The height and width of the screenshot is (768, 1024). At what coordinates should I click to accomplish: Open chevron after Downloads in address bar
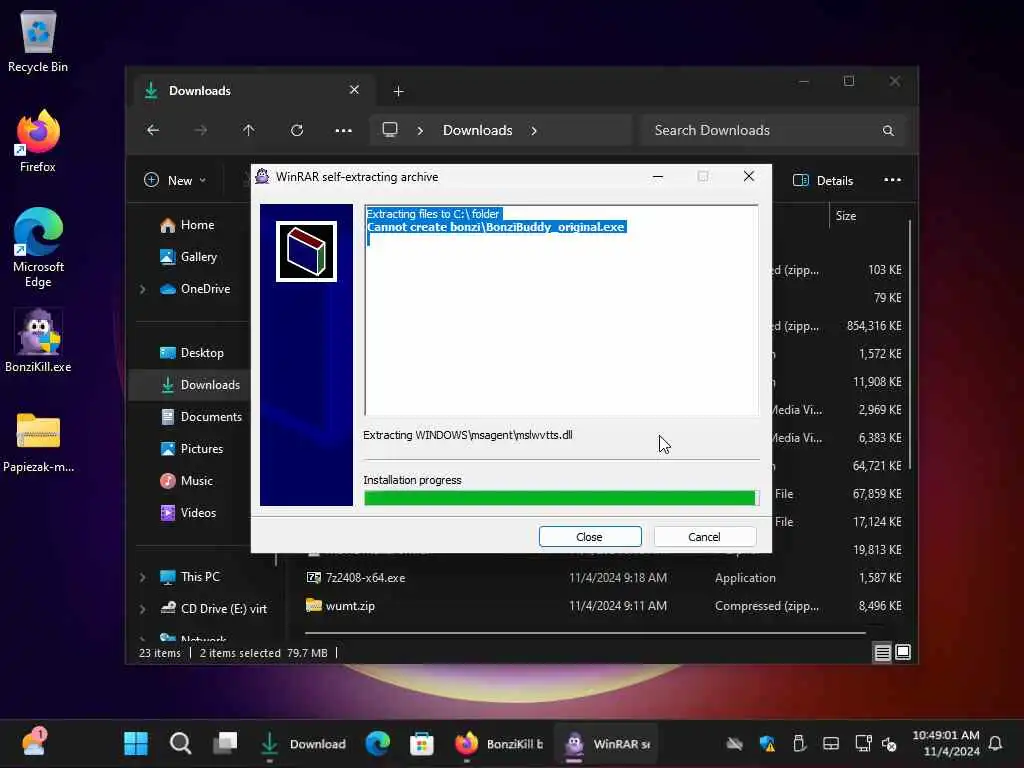(534, 131)
